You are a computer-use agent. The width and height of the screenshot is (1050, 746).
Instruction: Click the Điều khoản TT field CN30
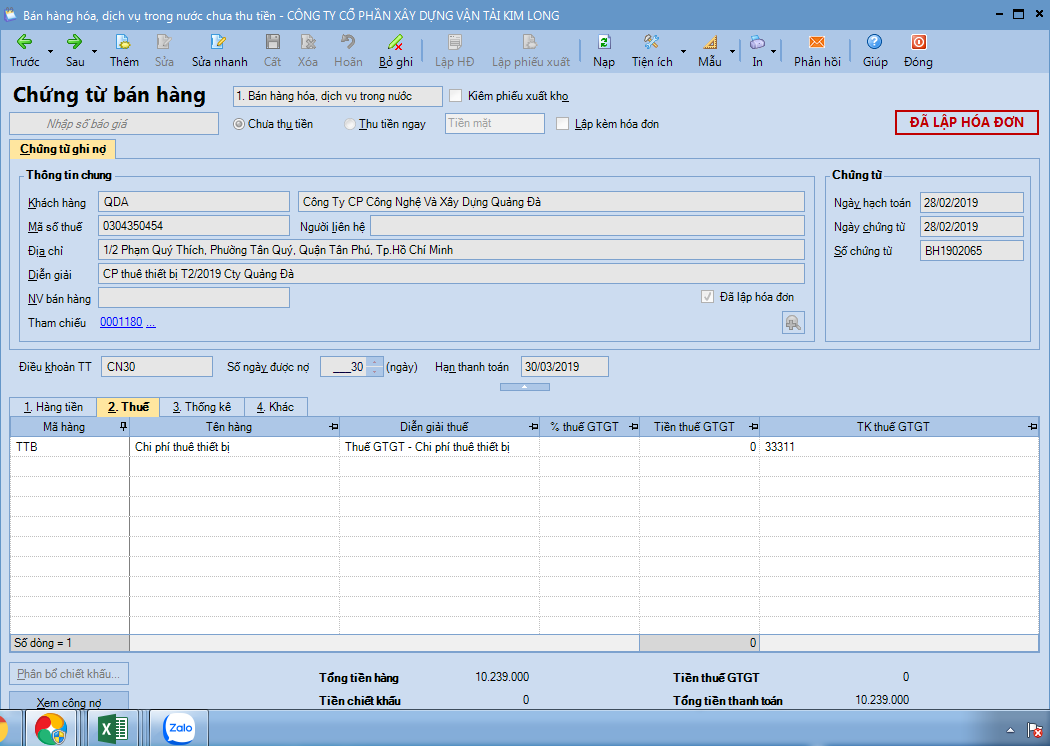pos(157,367)
